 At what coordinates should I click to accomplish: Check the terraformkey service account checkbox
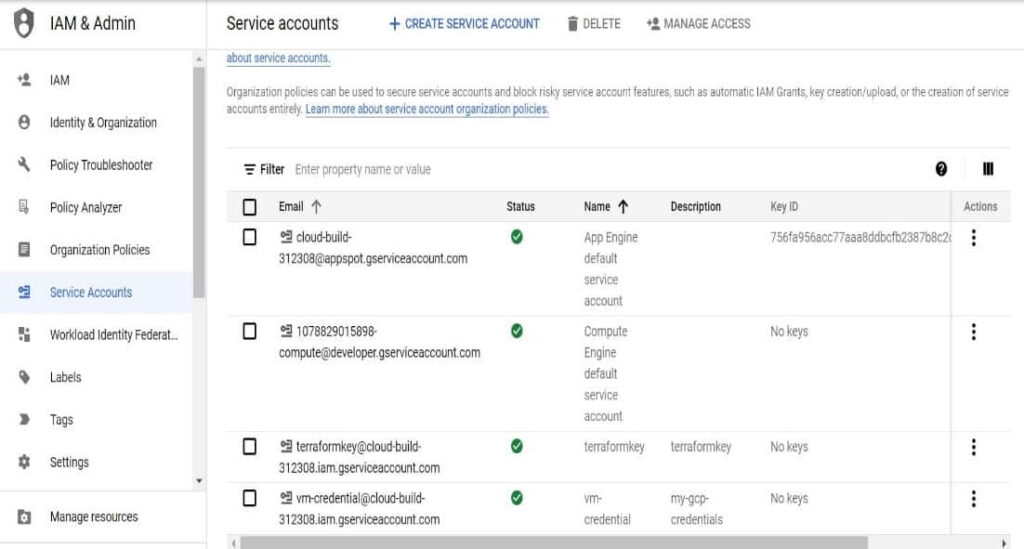[x=250, y=446]
